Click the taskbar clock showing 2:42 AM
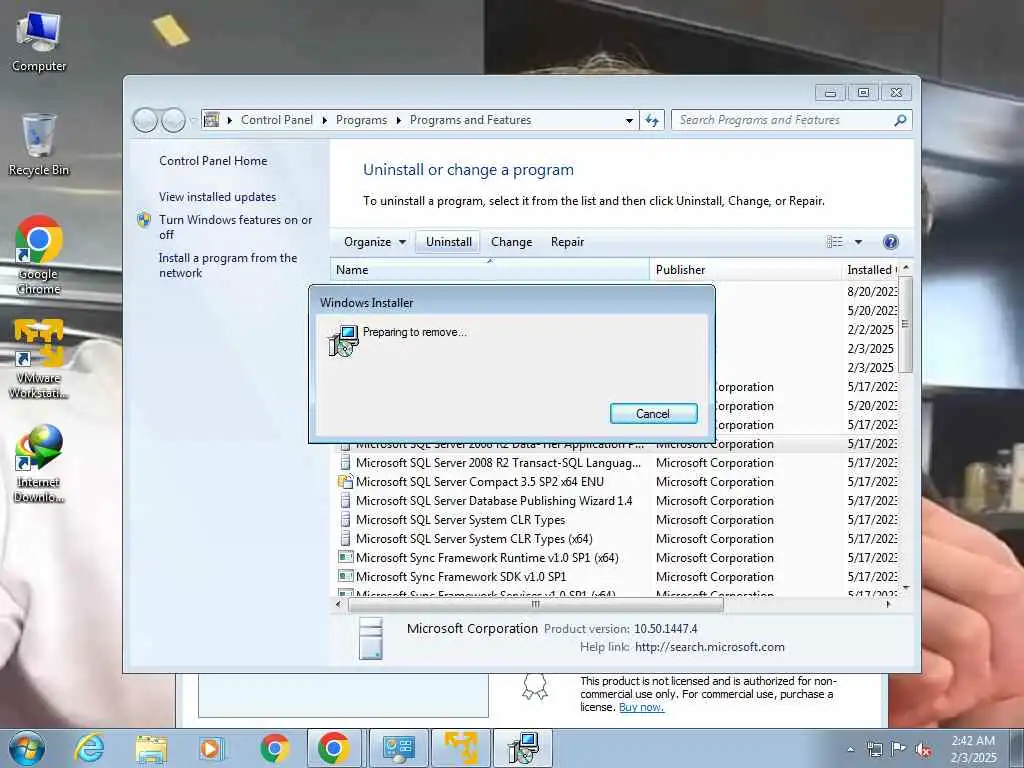The height and width of the screenshot is (768, 1024). (x=973, y=749)
